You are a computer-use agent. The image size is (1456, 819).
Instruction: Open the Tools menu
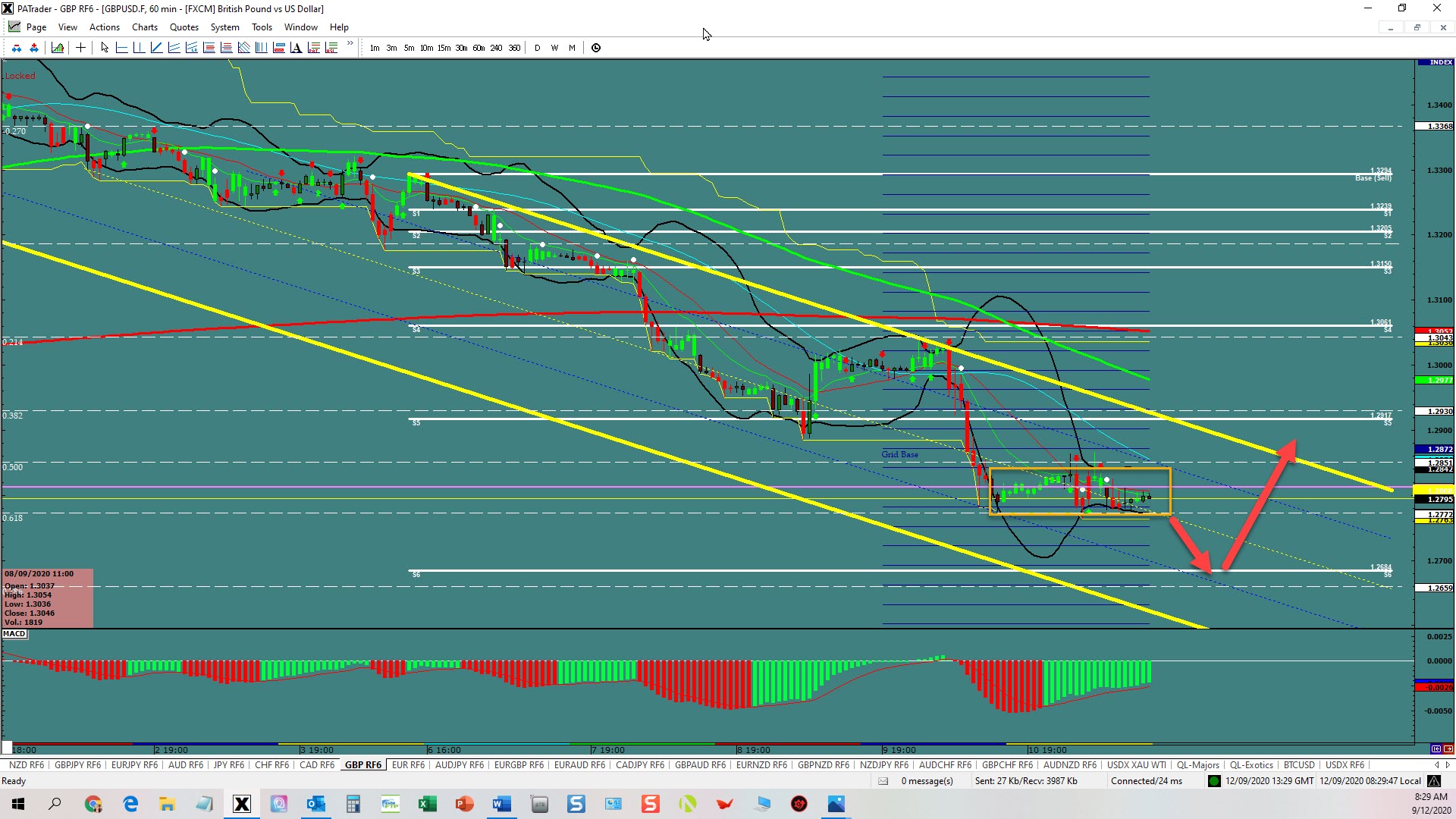(262, 27)
